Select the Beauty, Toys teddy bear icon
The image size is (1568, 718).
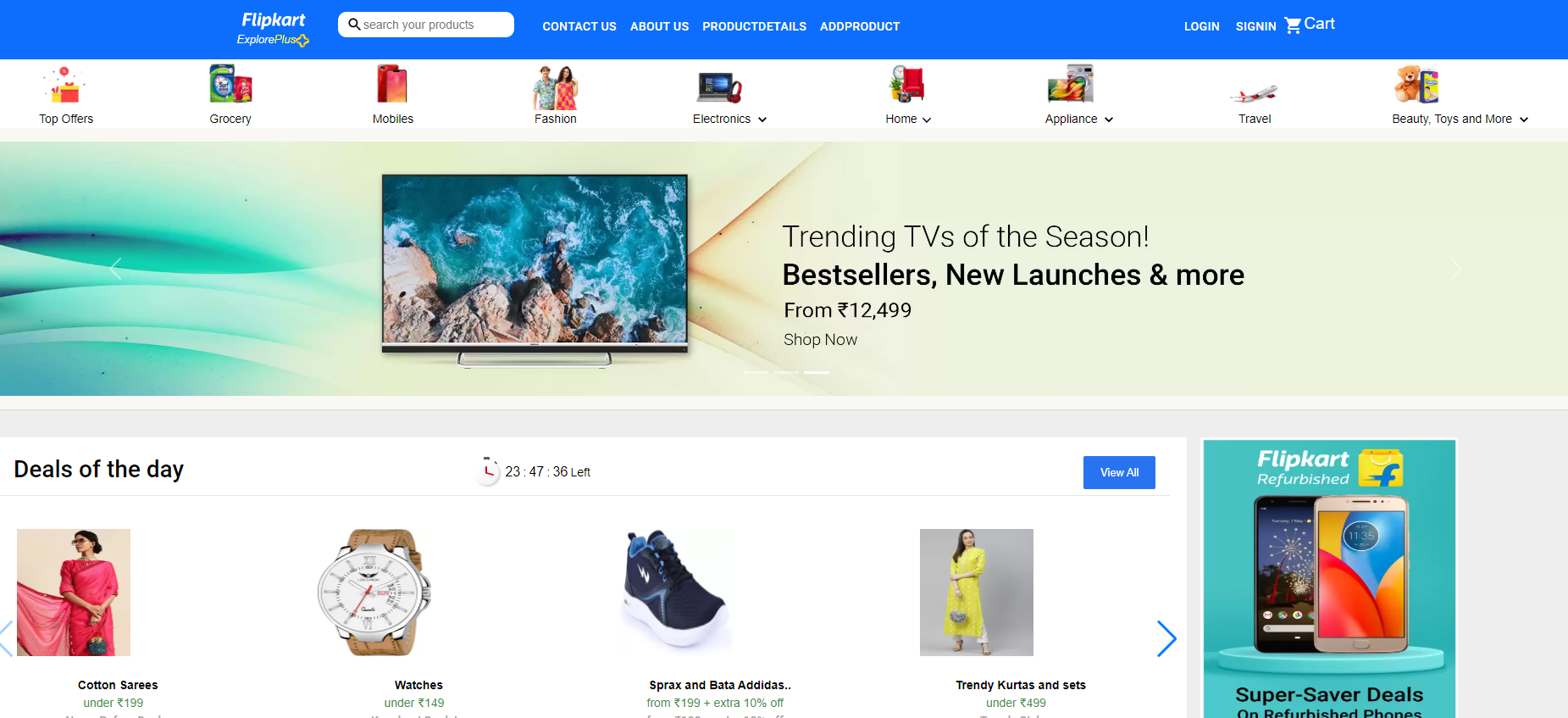point(1417,84)
